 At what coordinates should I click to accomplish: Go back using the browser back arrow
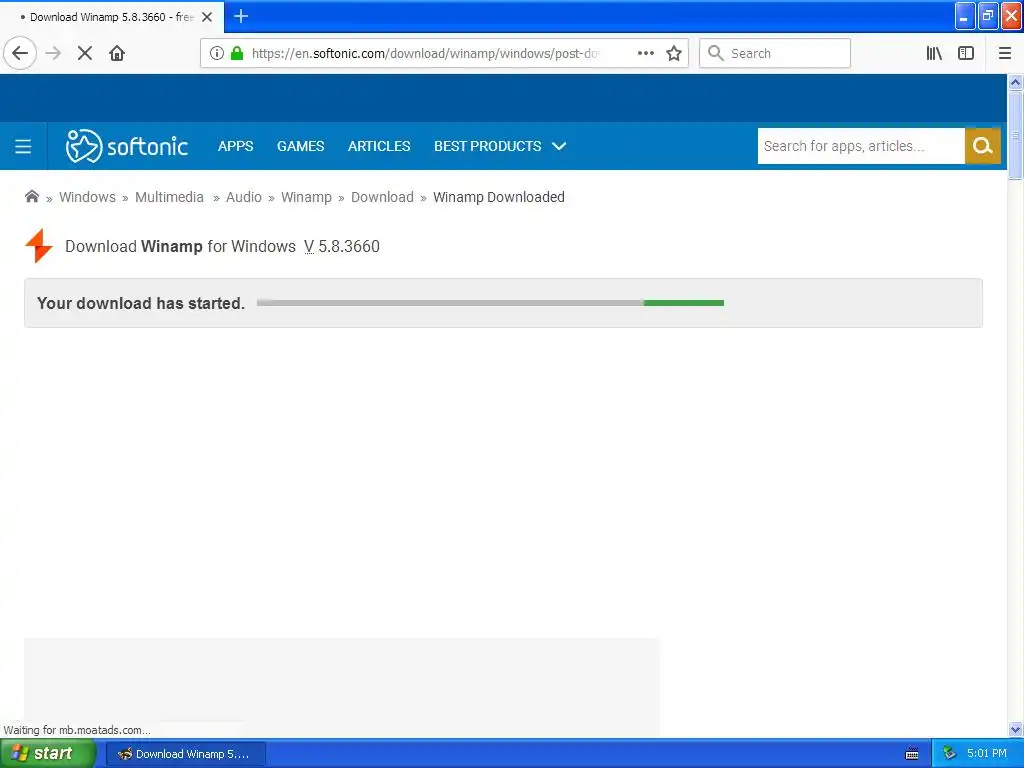click(x=20, y=53)
